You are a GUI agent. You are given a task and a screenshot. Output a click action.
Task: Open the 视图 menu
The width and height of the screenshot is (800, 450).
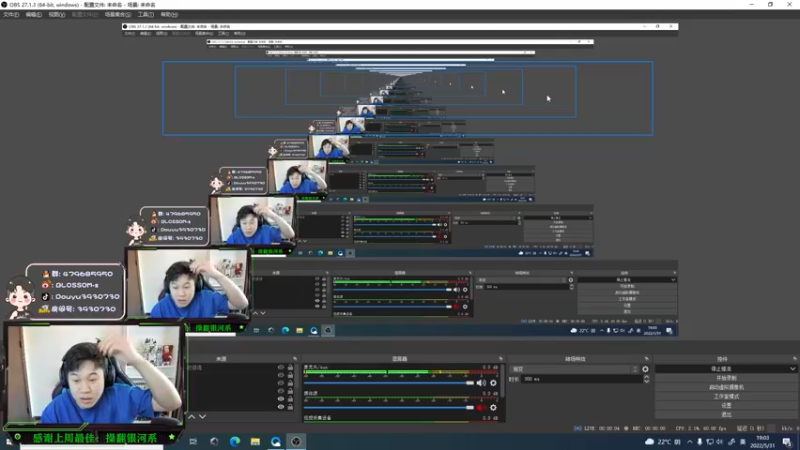(57, 14)
